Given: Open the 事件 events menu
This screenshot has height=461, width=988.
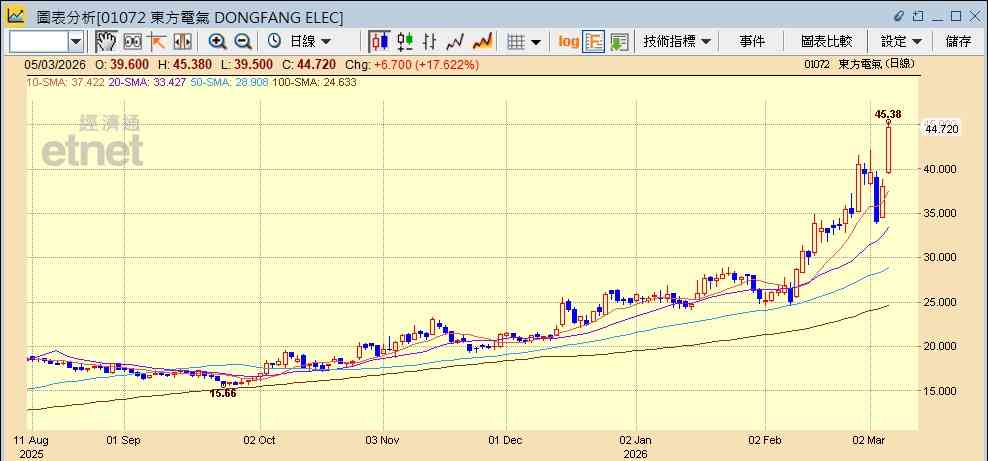Looking at the screenshot, I should (752, 42).
